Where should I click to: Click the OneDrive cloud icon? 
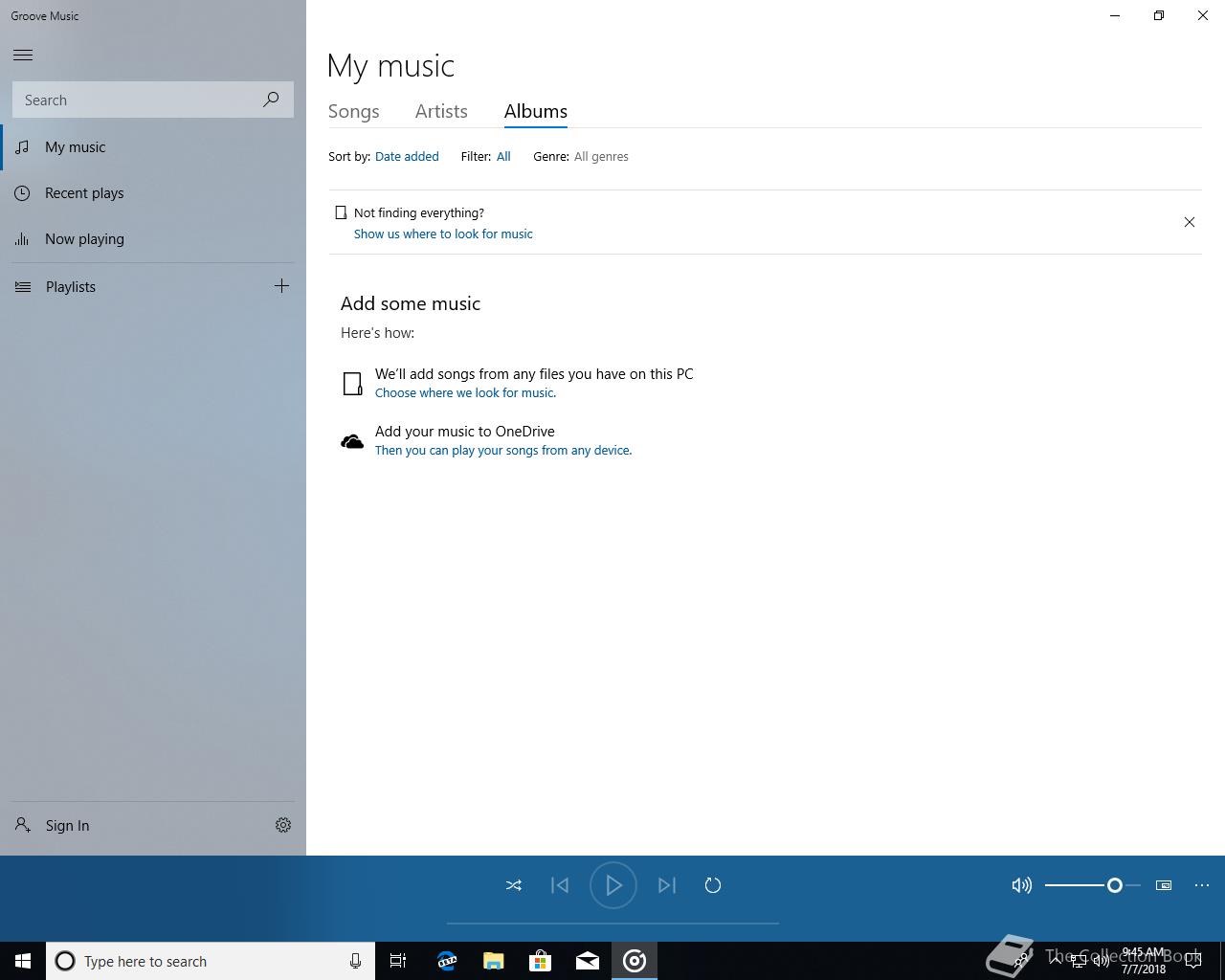pos(352,441)
